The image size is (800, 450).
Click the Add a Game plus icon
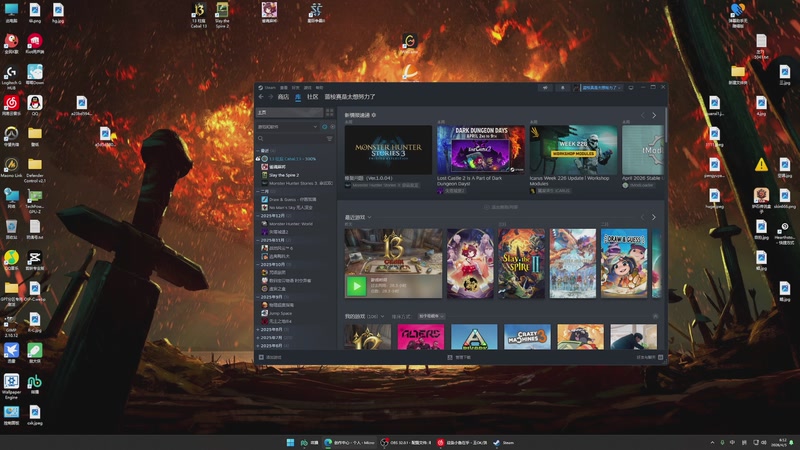click(x=261, y=357)
